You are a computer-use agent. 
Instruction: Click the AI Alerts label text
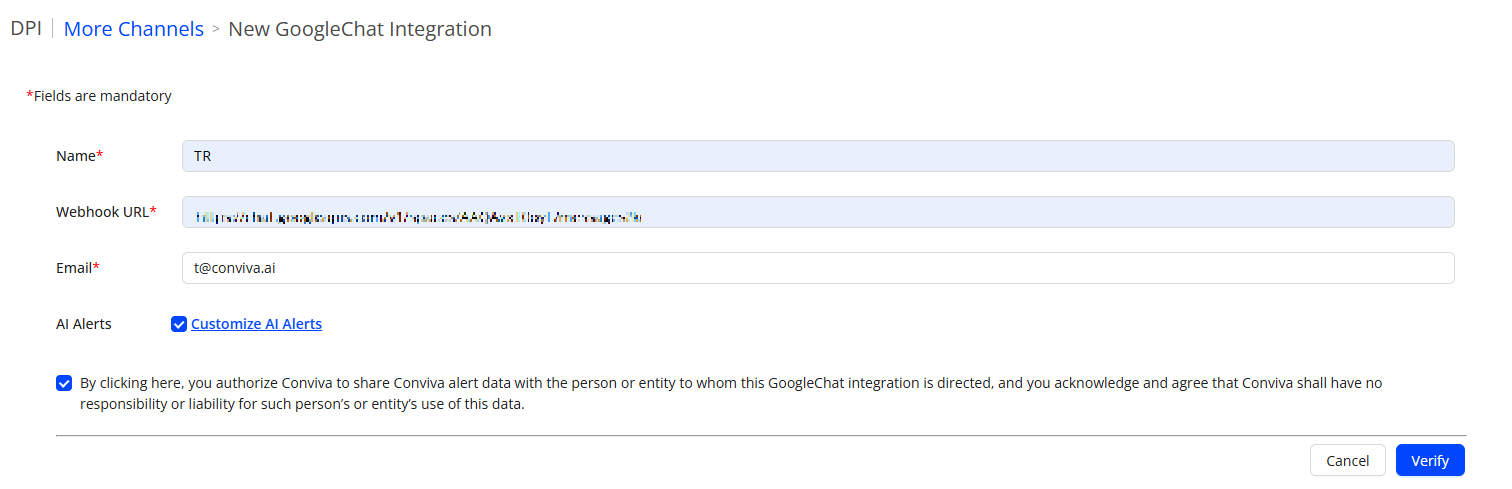click(84, 324)
